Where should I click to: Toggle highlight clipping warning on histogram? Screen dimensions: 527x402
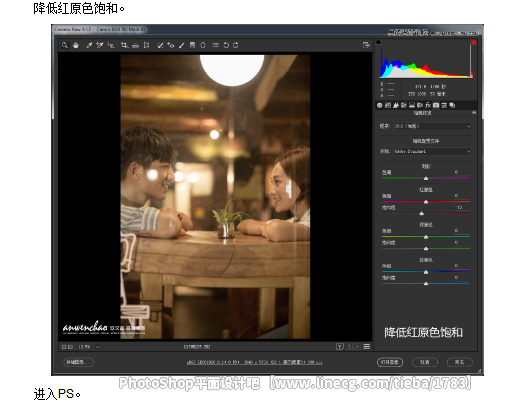(474, 42)
